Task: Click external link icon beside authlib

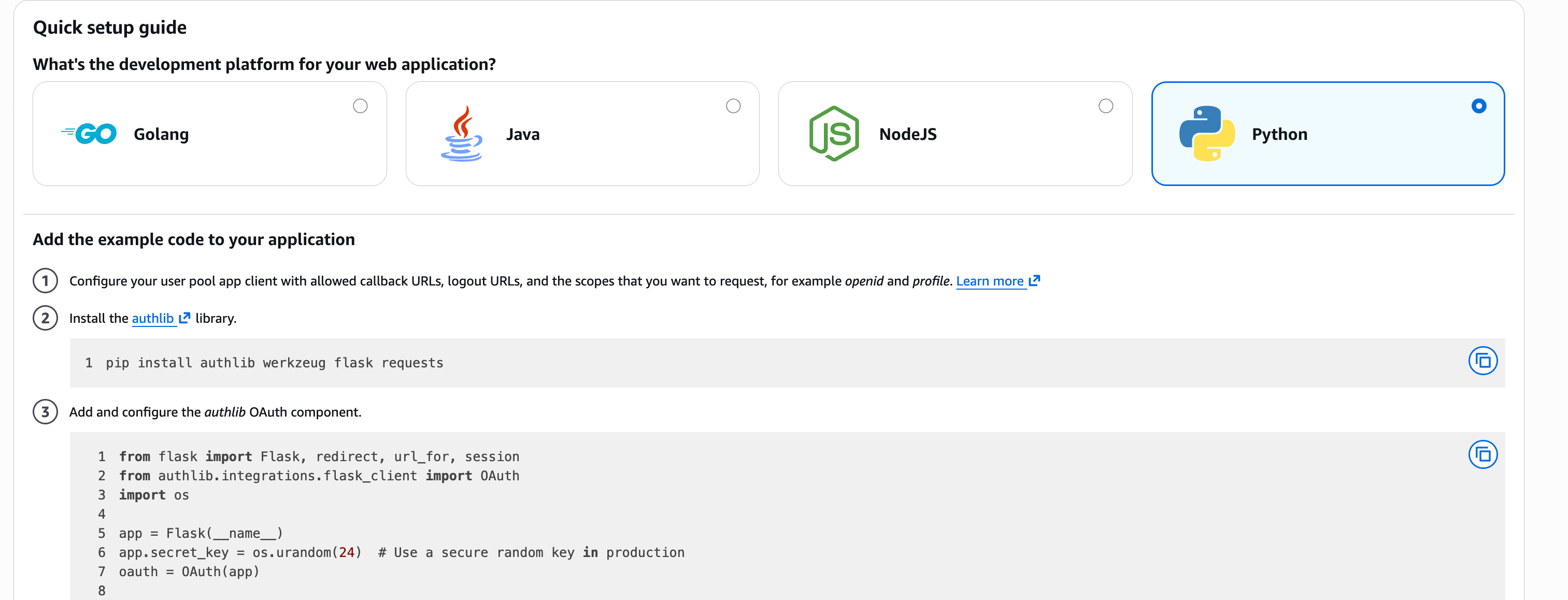Action: pyautogui.click(x=184, y=318)
